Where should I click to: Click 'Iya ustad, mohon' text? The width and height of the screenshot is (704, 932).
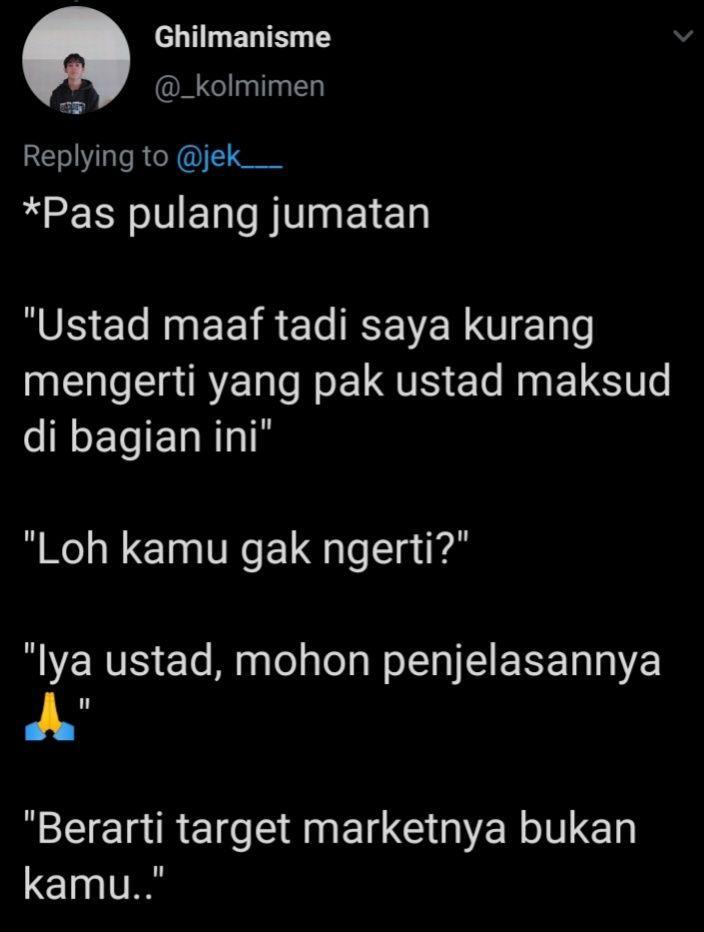point(197,662)
